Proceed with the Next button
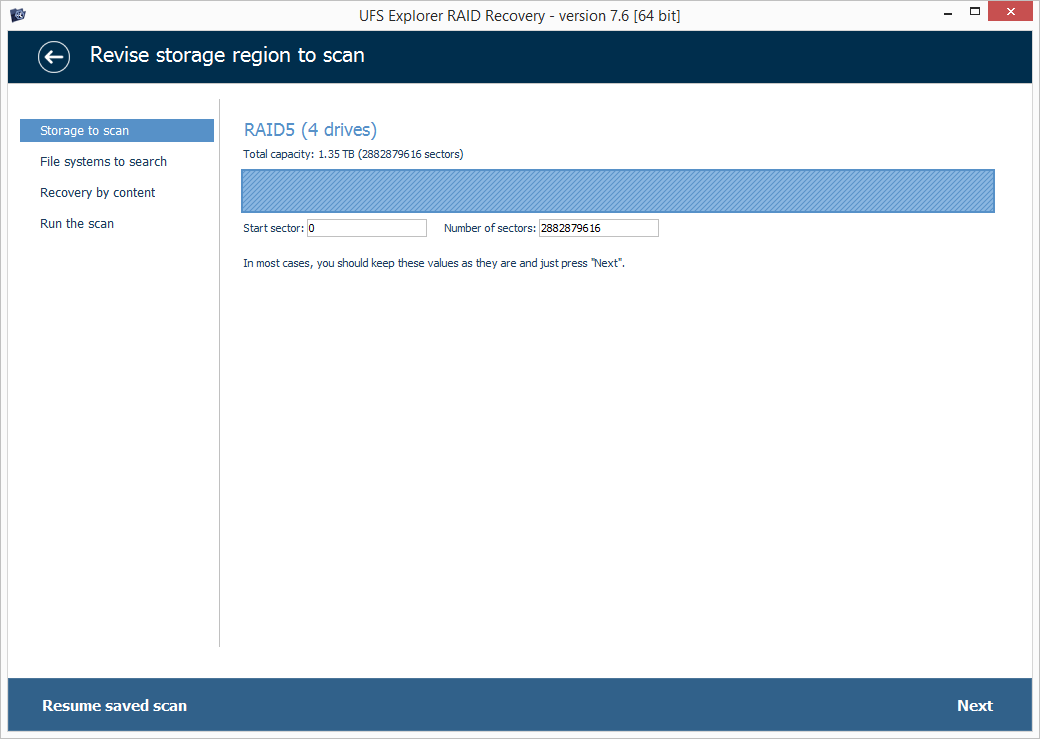 [974, 706]
